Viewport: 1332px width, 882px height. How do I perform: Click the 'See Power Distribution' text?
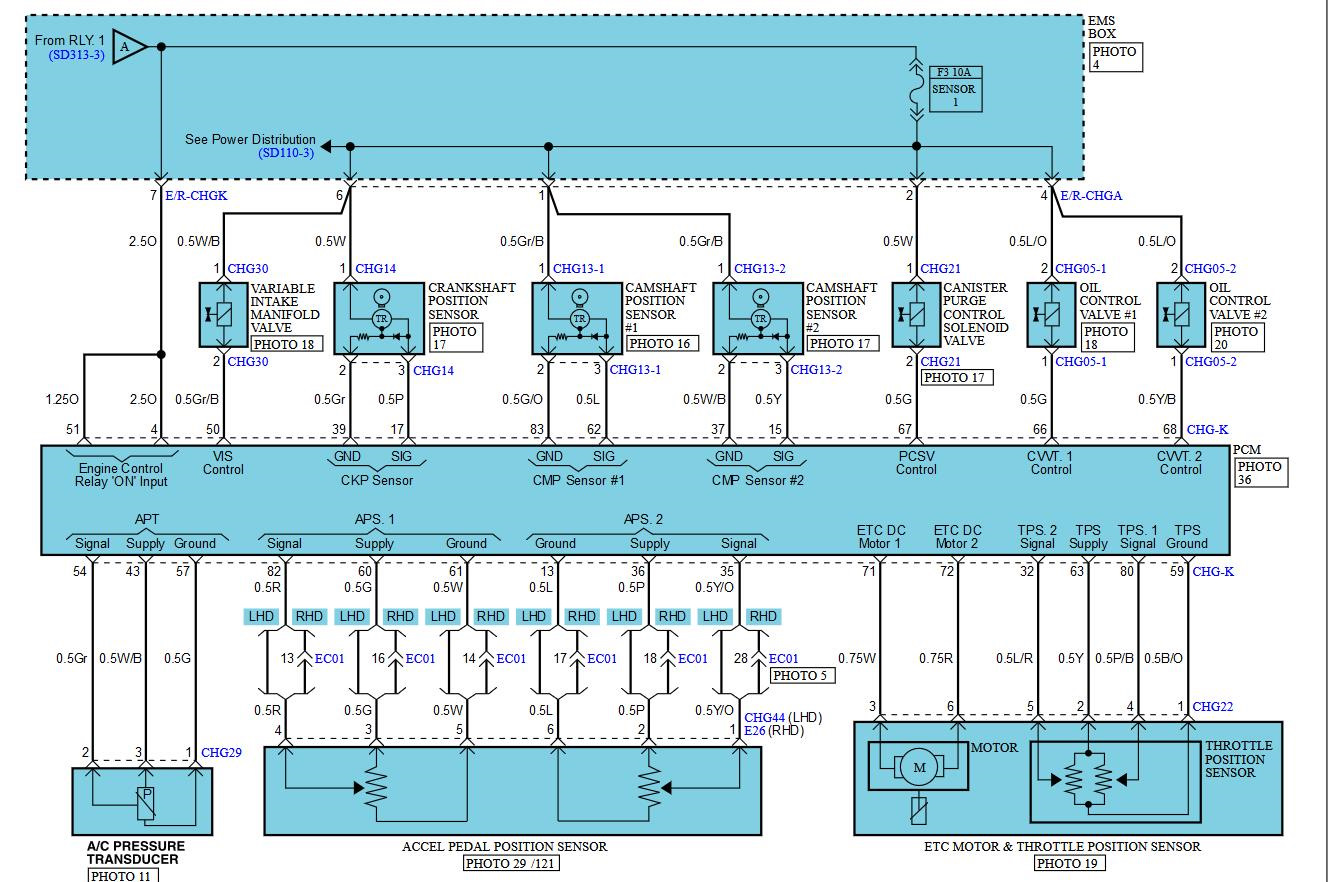click(250, 139)
